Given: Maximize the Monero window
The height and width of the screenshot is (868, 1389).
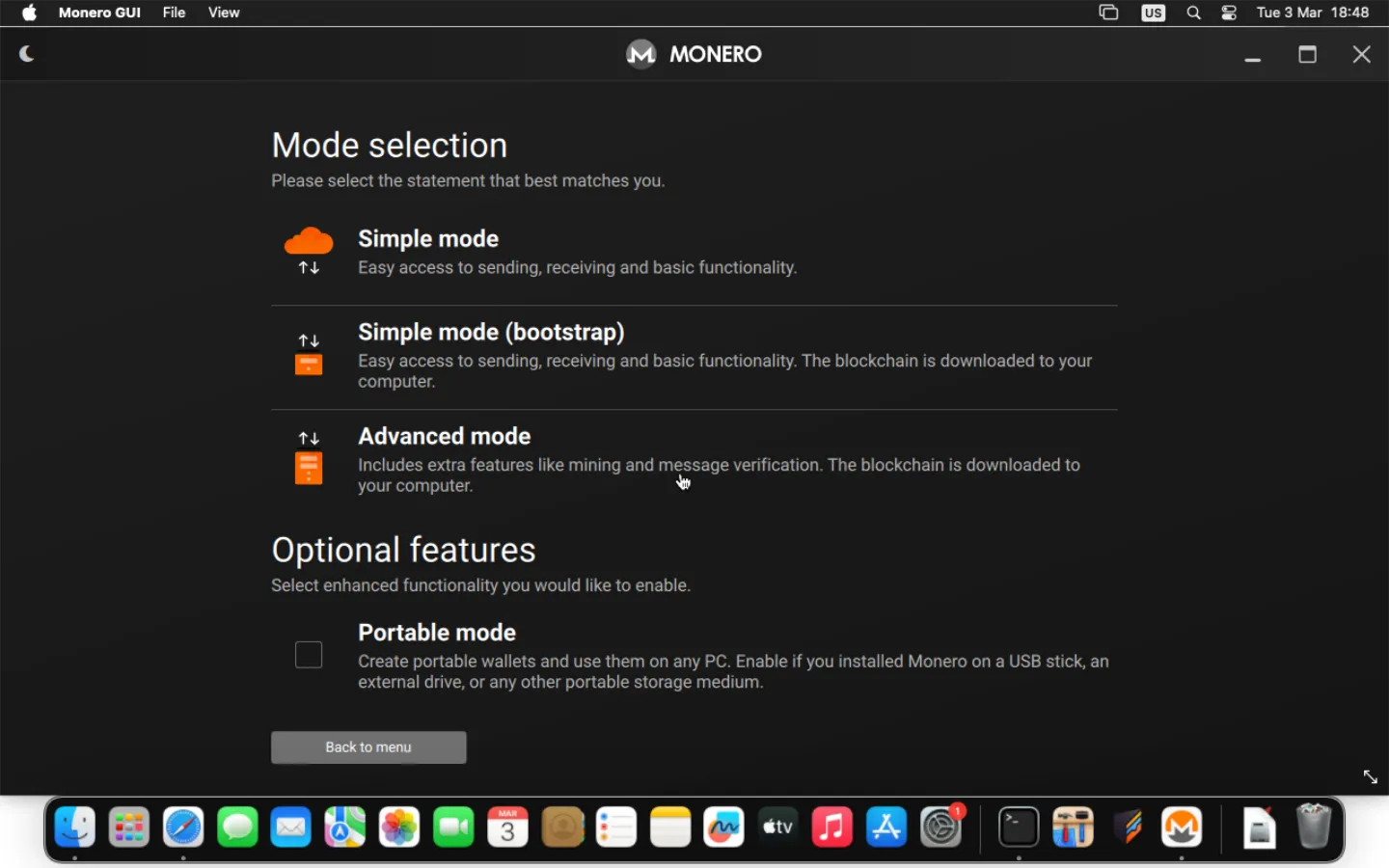Looking at the screenshot, I should point(1308,55).
